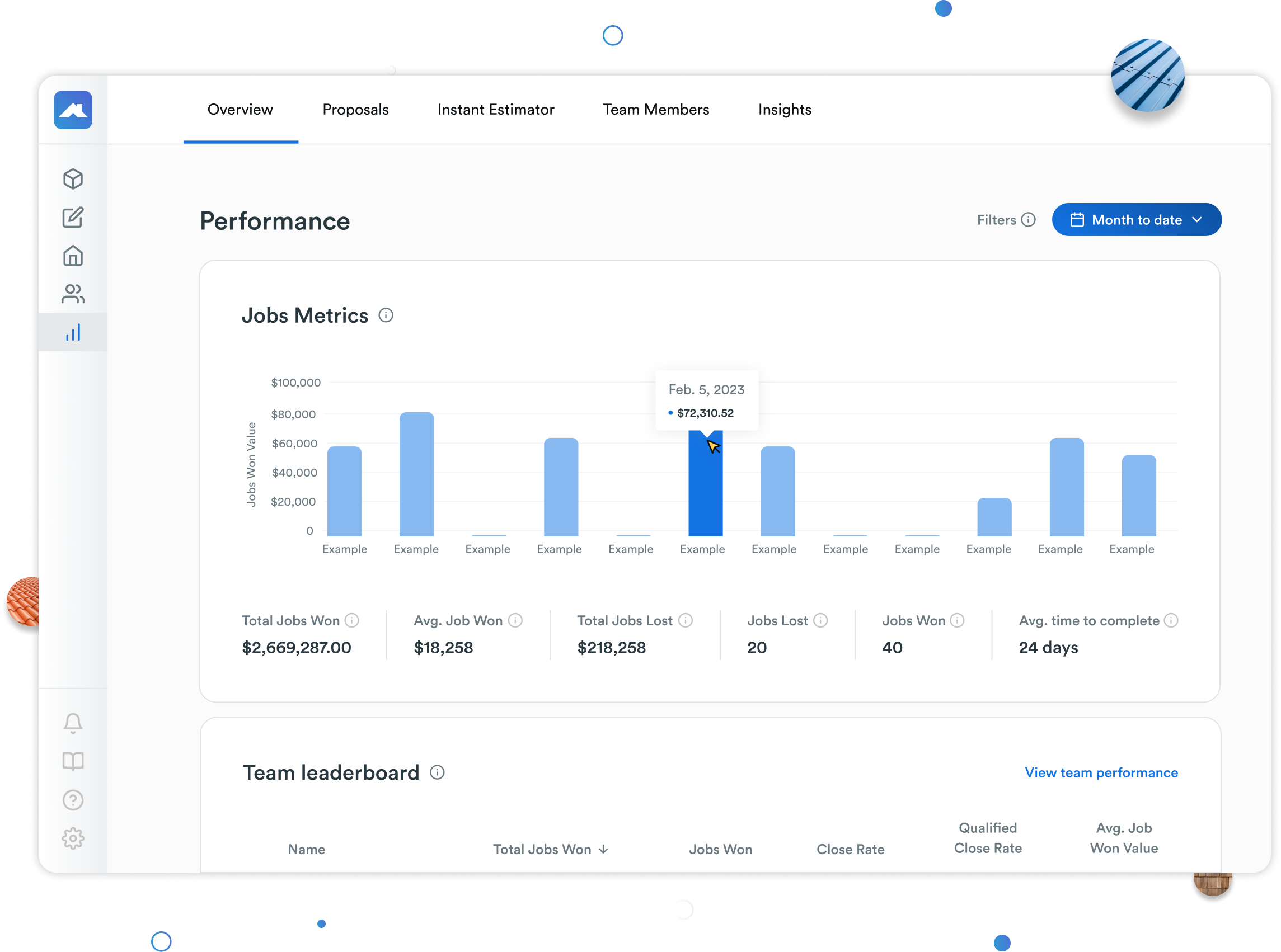The height and width of the screenshot is (952, 1281).
Task: Click the app logo at top left
Action: point(73,110)
